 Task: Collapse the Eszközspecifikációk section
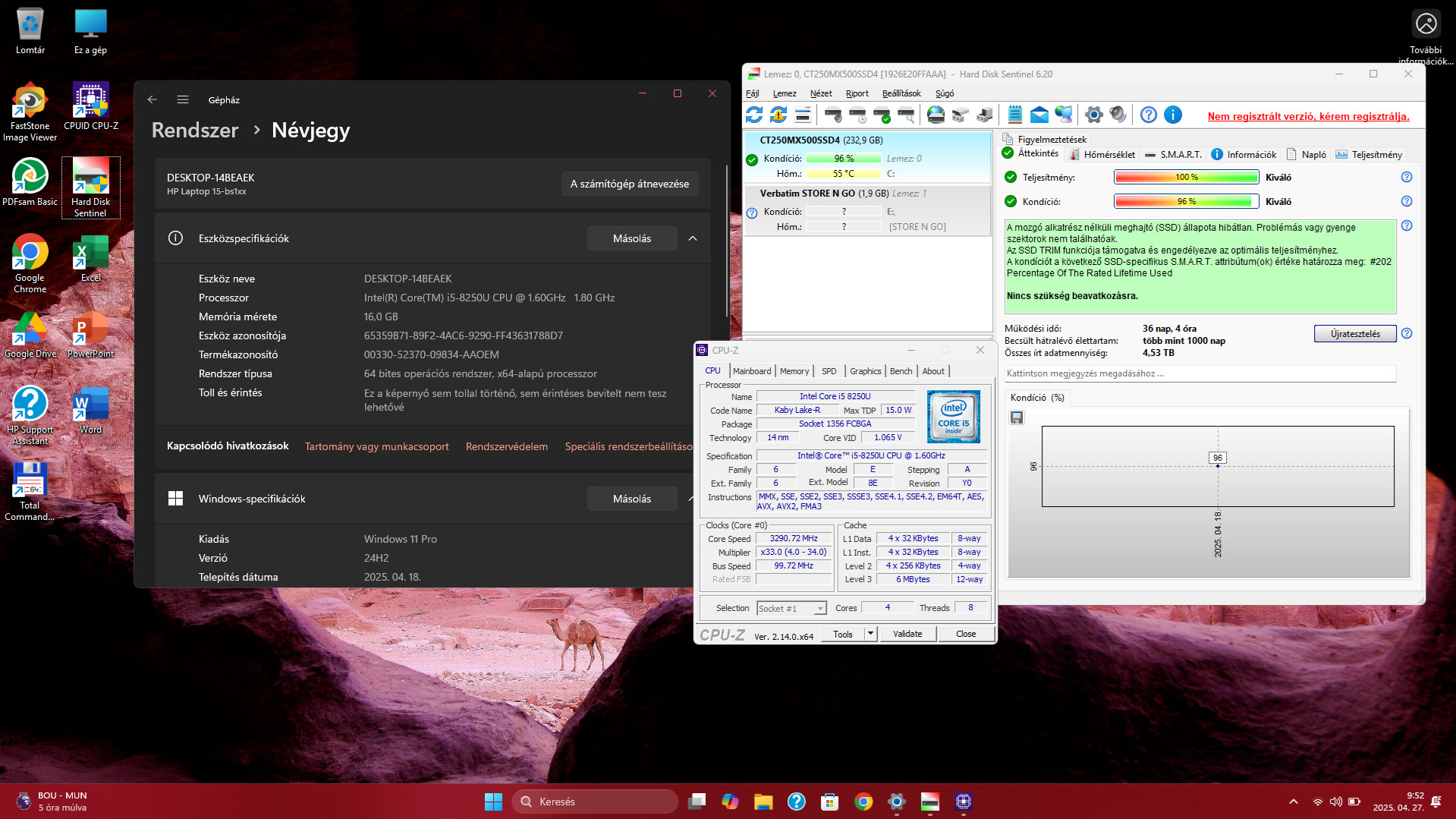tap(692, 238)
